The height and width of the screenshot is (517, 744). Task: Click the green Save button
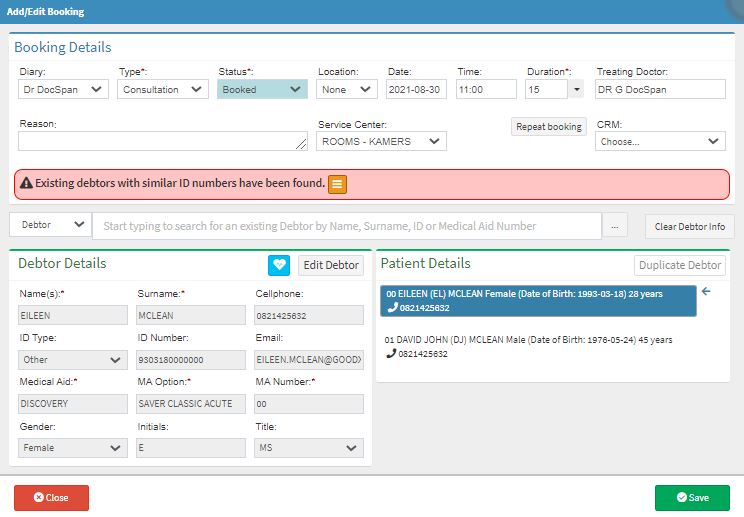(692, 498)
